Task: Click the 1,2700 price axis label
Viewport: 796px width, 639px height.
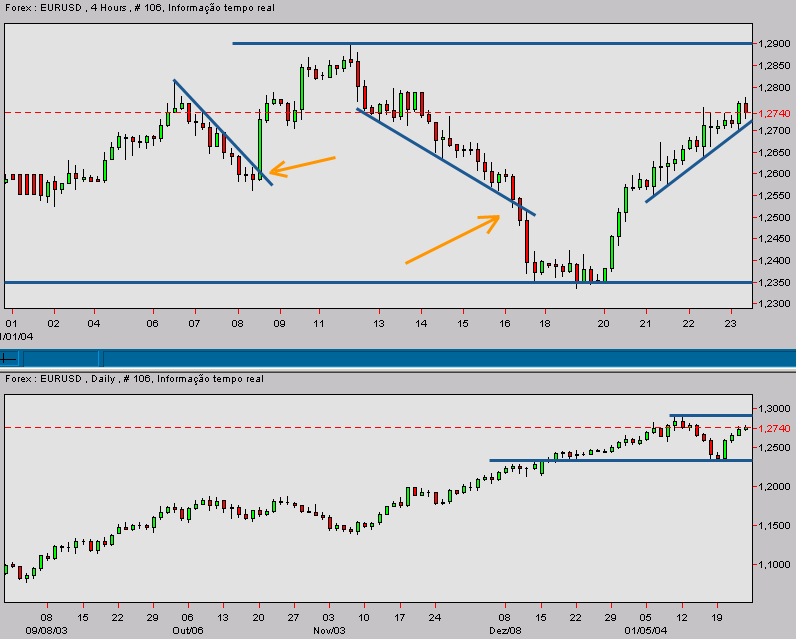Action: pyautogui.click(x=774, y=130)
